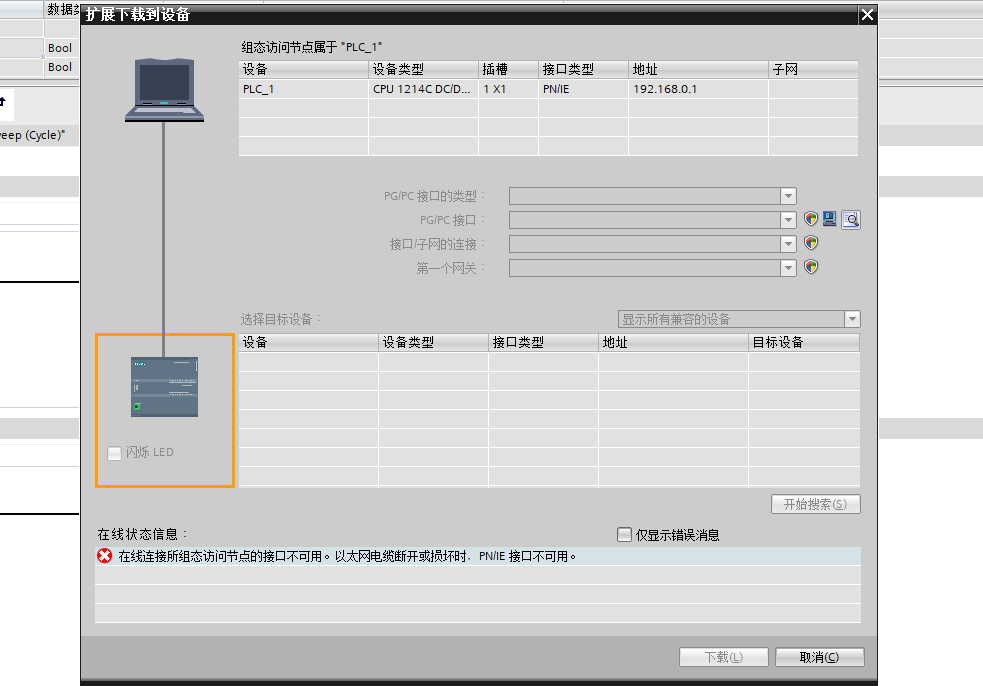Click the red error icon in status list
The width and height of the screenshot is (983, 686).
point(105,556)
